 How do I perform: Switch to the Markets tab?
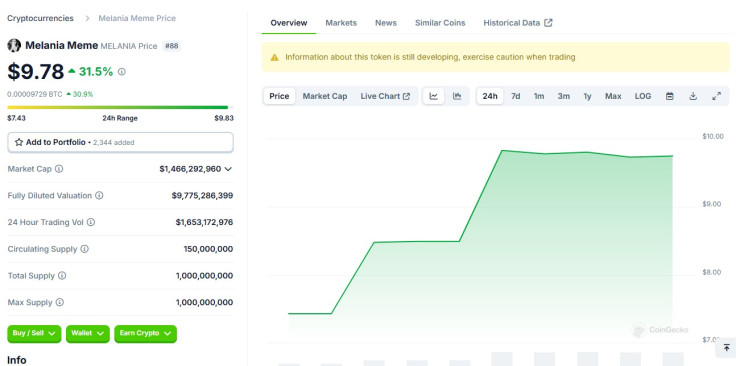click(341, 23)
